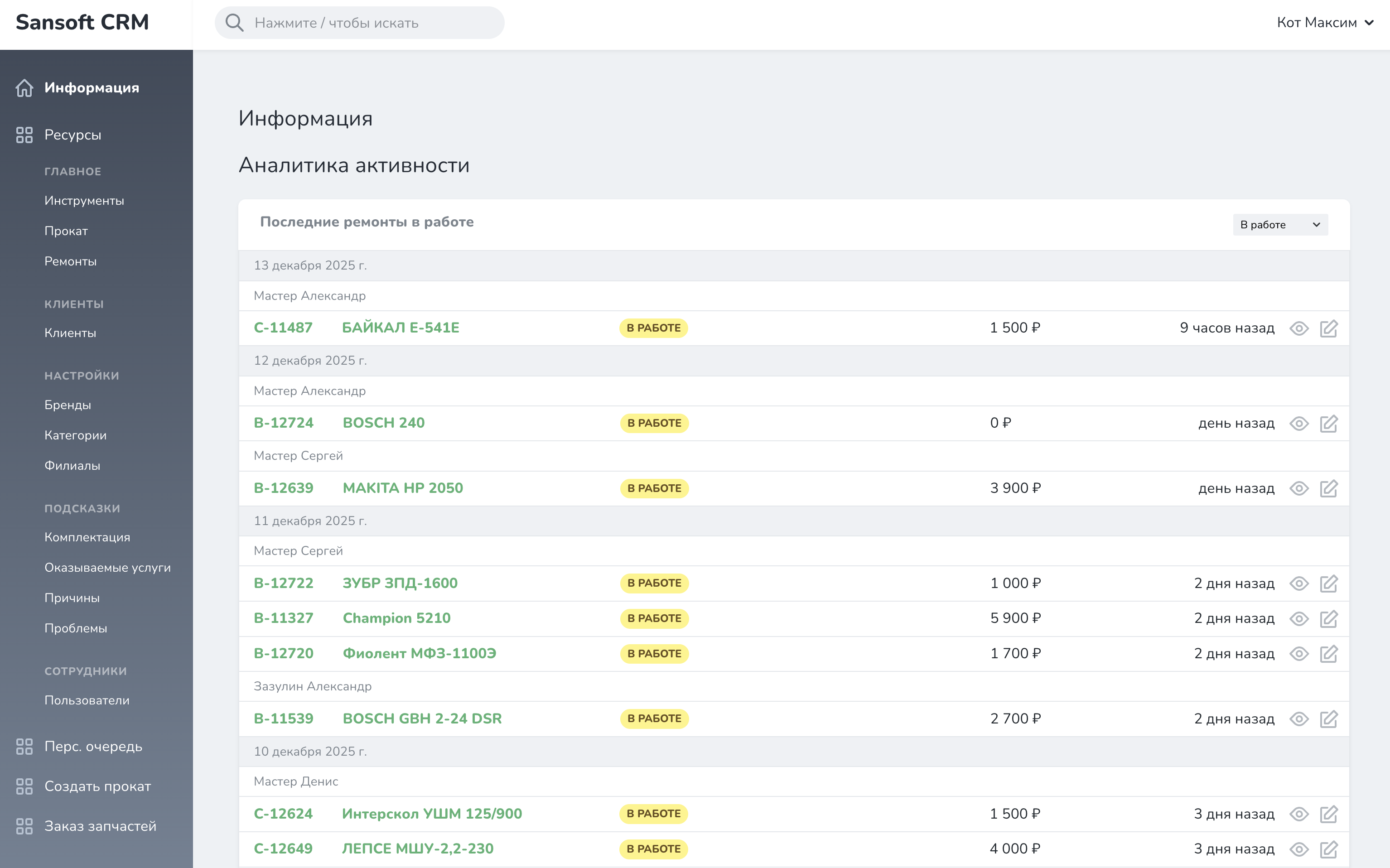Open the В работе status filter dropdown
The width and height of the screenshot is (1390, 868).
[1280, 225]
